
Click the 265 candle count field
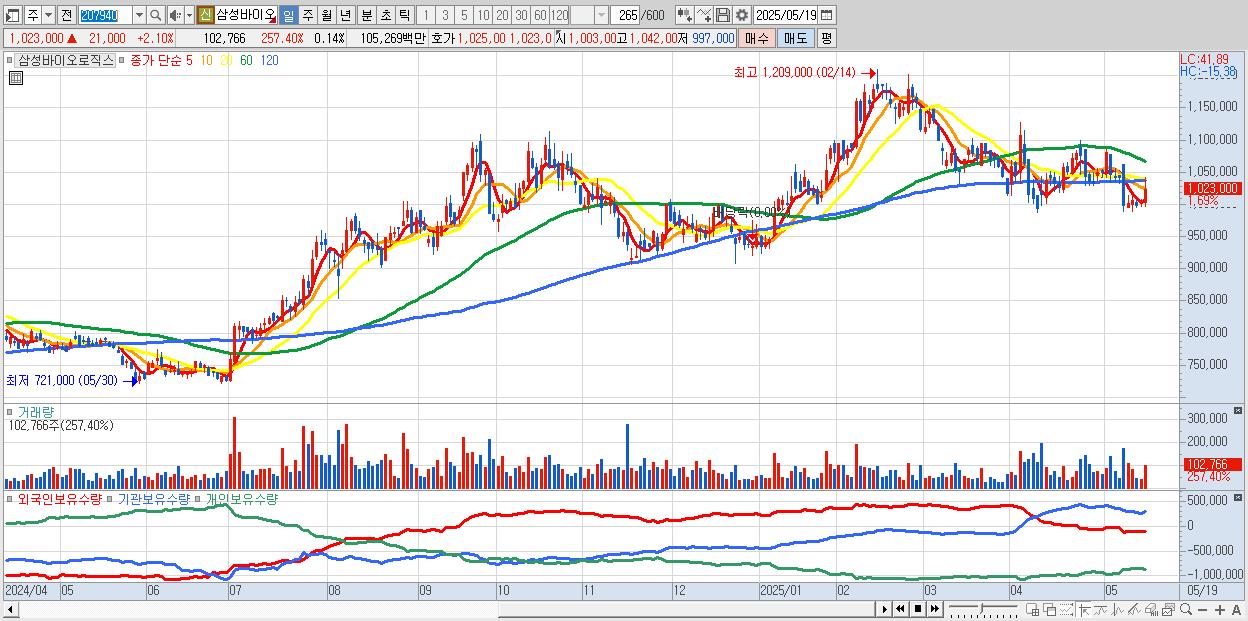[626, 15]
